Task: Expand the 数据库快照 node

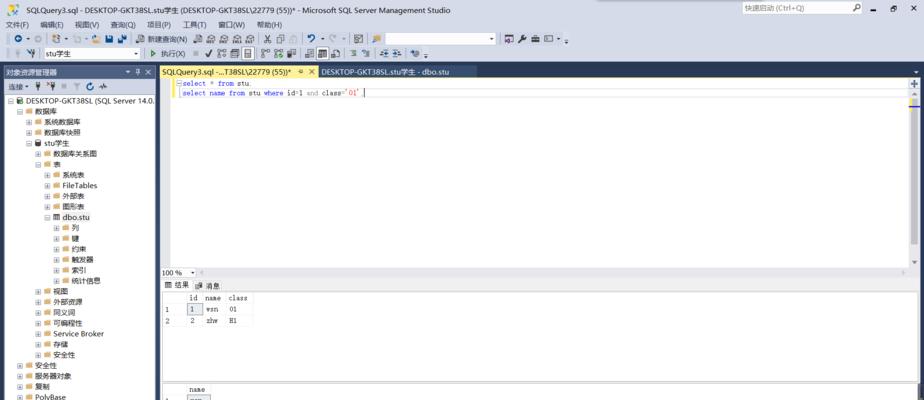Action: (29, 133)
